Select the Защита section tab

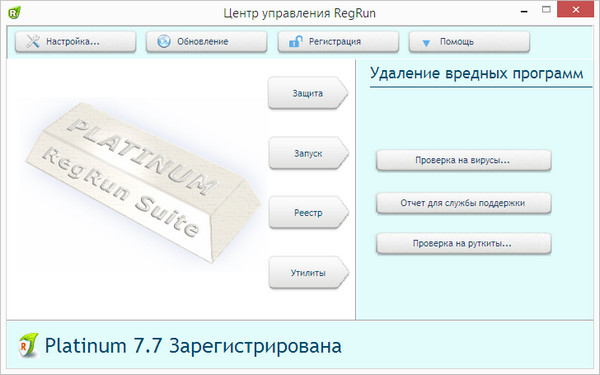coord(308,93)
